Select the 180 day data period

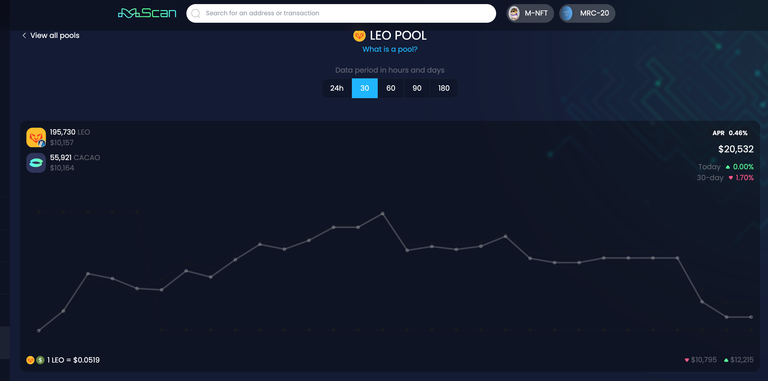tap(444, 88)
